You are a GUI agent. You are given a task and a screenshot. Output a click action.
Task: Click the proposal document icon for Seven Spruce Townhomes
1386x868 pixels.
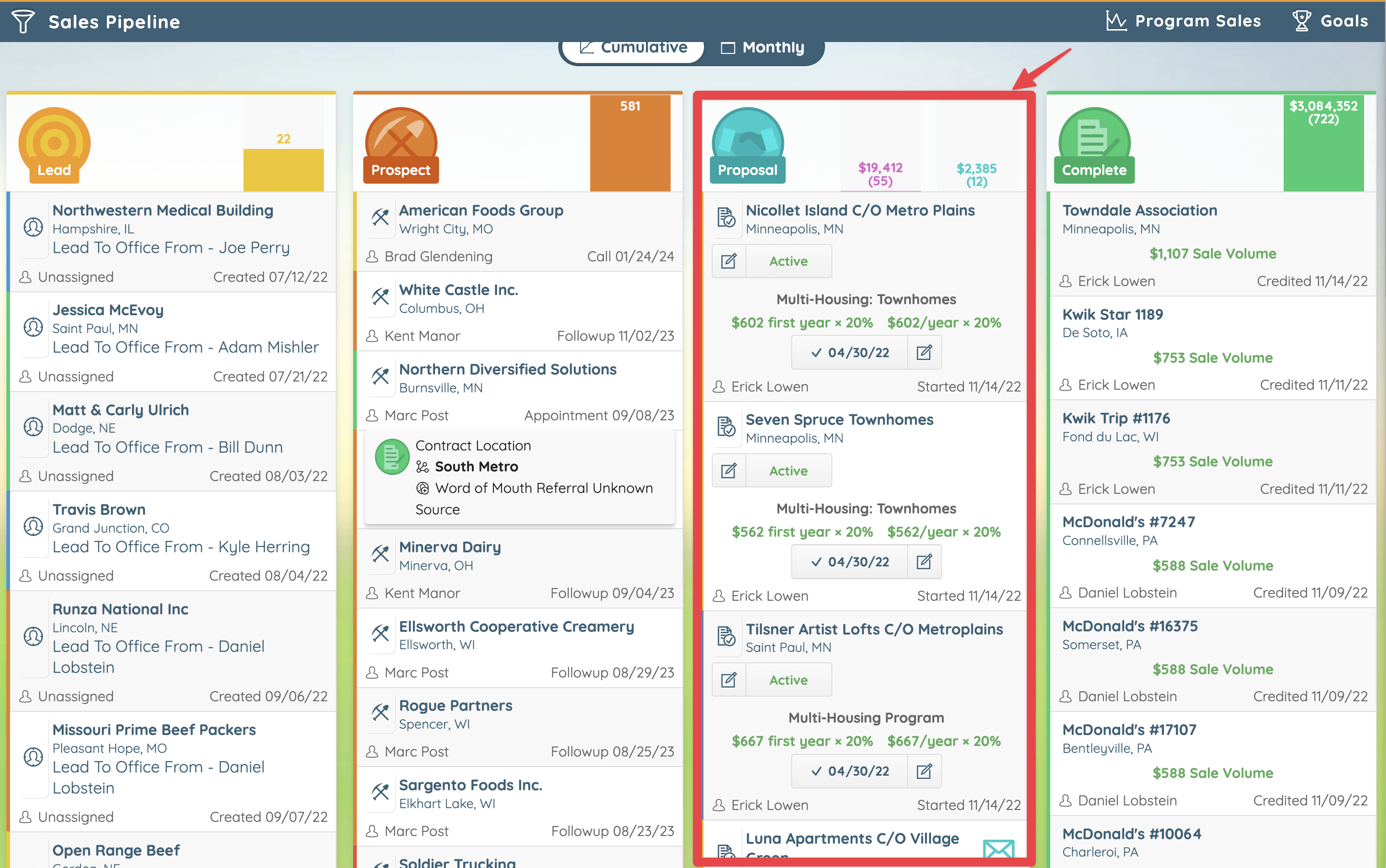pos(726,427)
